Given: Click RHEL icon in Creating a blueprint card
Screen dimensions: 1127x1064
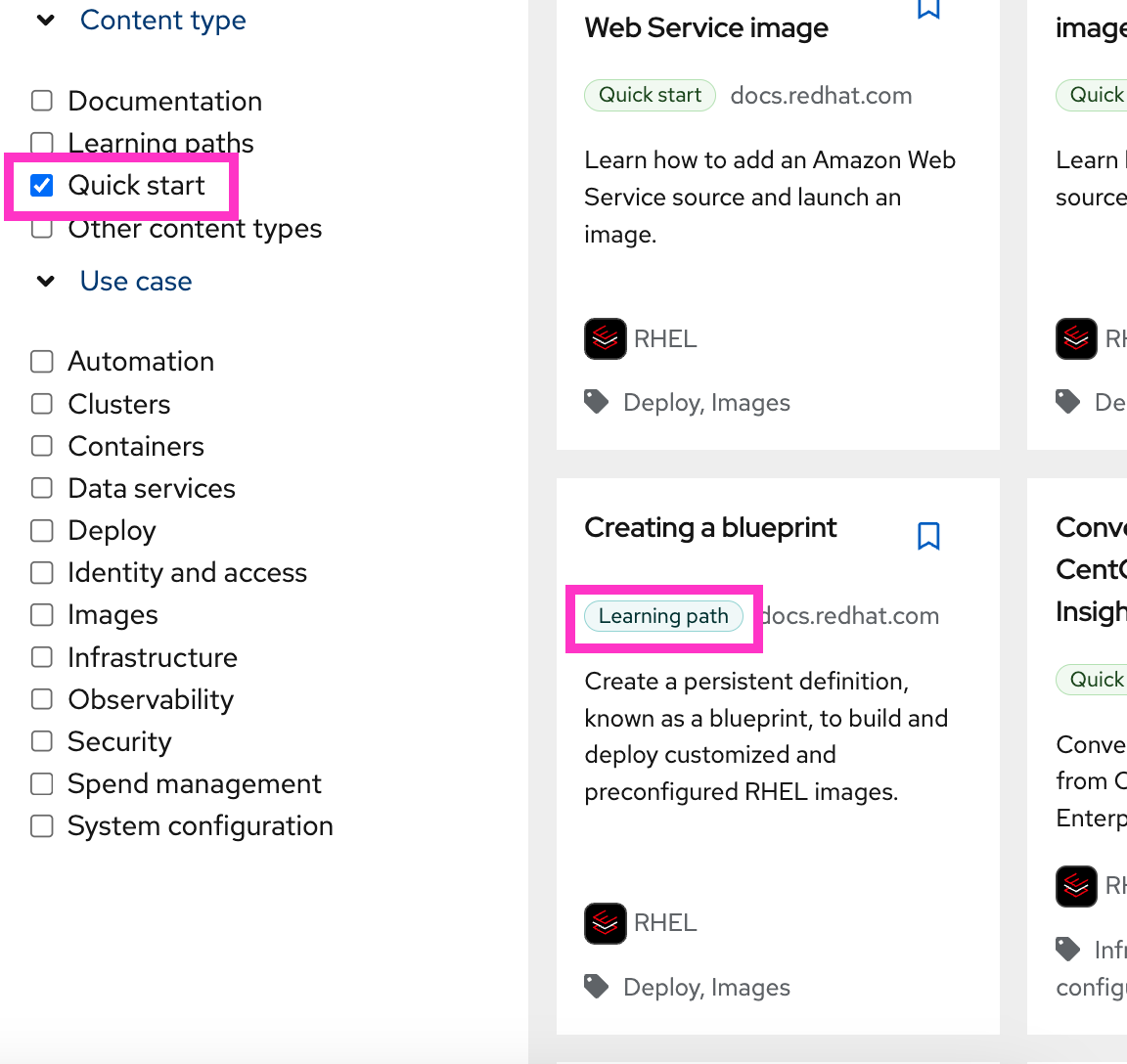Looking at the screenshot, I should [606, 923].
